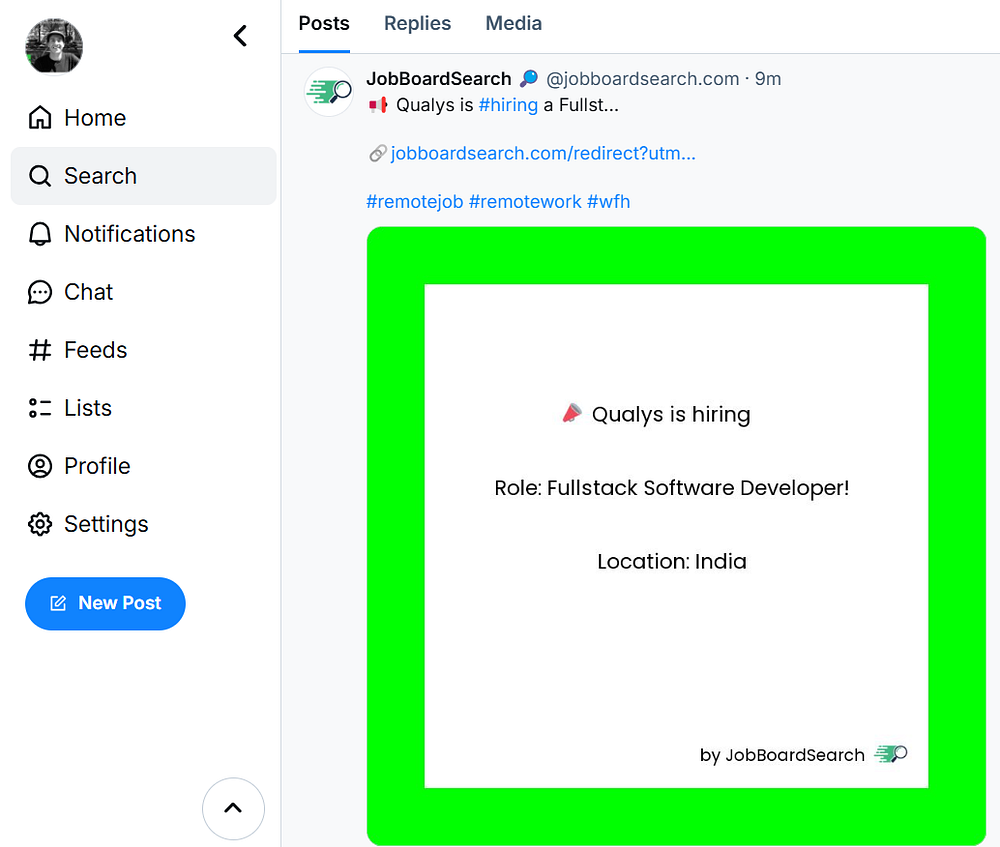The width and height of the screenshot is (1000, 847).
Task: Click the Feeds hashtag icon
Action: tap(40, 350)
